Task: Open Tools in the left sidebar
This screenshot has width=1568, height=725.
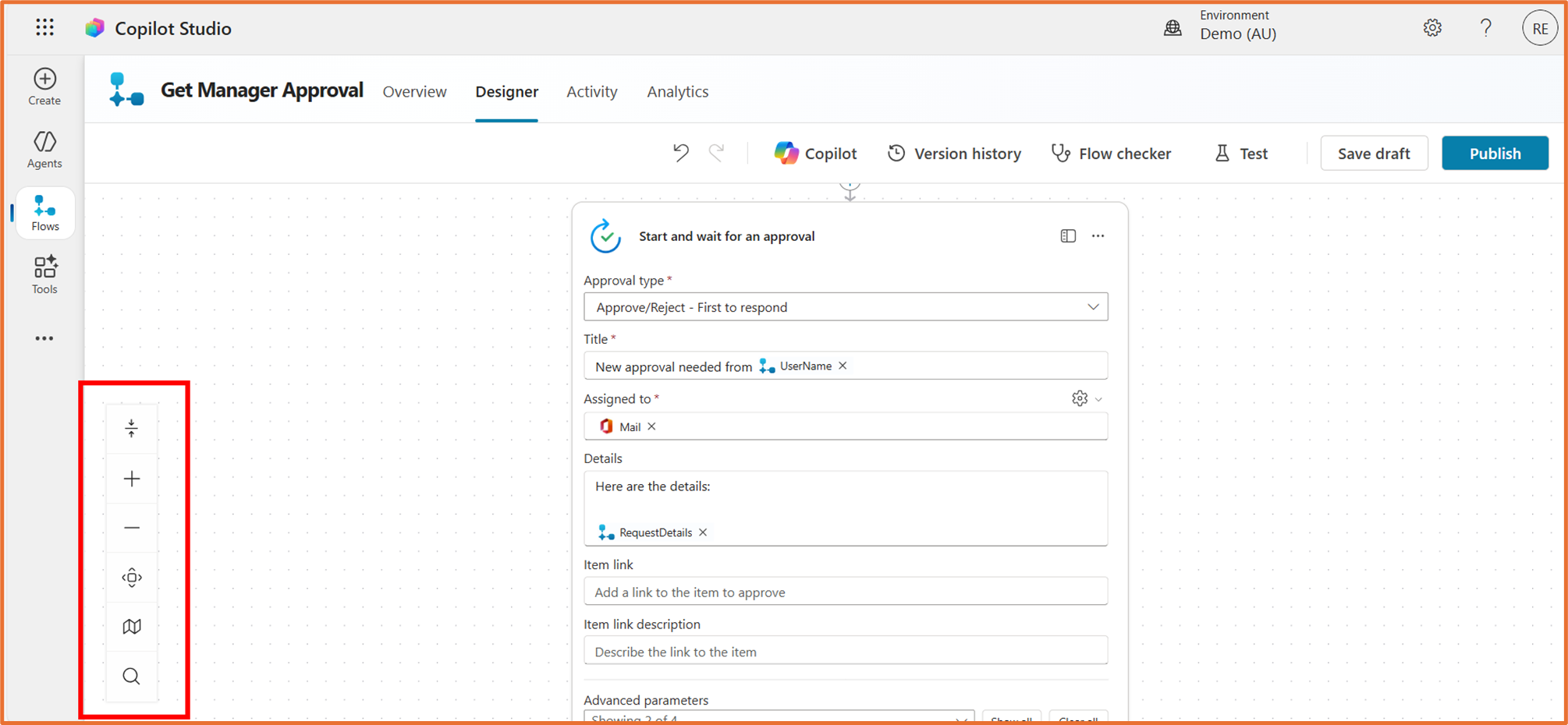Action: tap(44, 275)
